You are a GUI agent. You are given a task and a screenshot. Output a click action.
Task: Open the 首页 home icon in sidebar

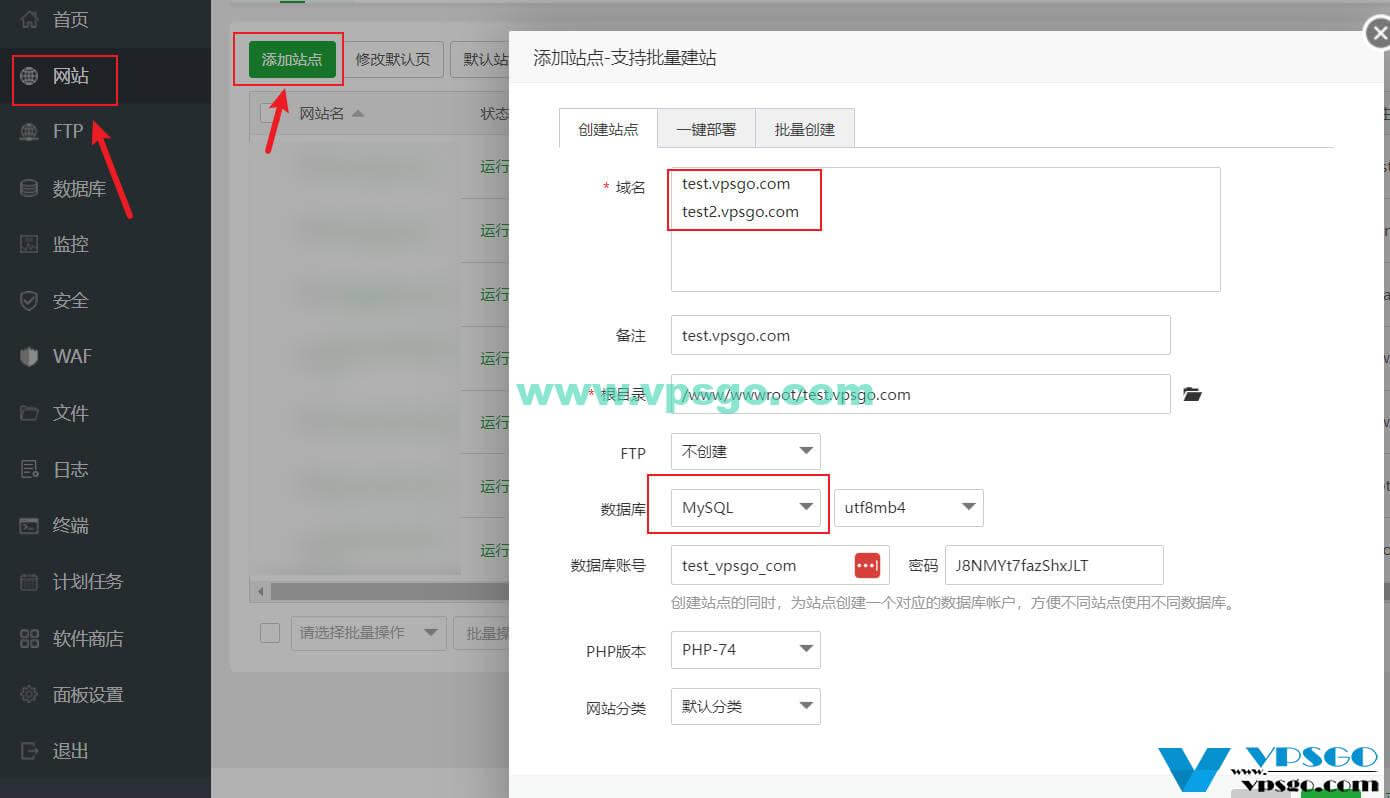pyautogui.click(x=30, y=19)
